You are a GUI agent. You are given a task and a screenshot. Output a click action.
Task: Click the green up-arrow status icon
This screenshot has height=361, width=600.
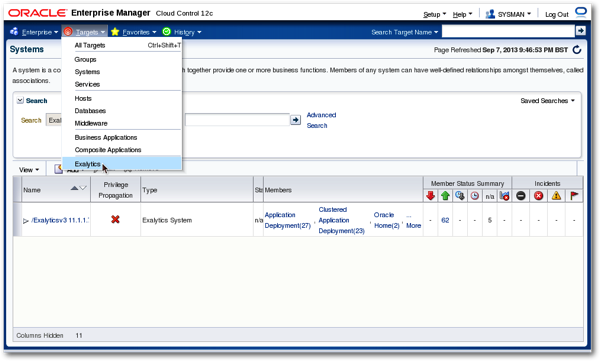tap(445, 196)
